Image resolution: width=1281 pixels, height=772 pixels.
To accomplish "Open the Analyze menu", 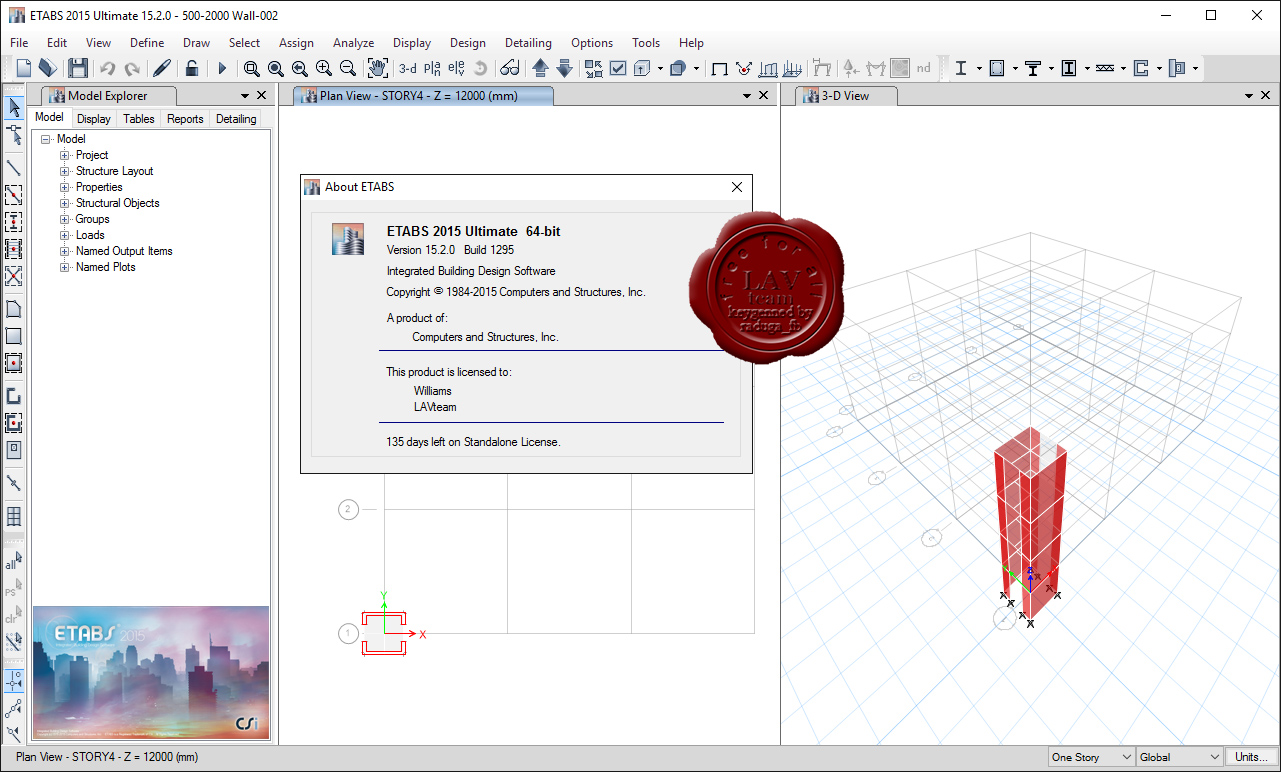I will click(353, 43).
